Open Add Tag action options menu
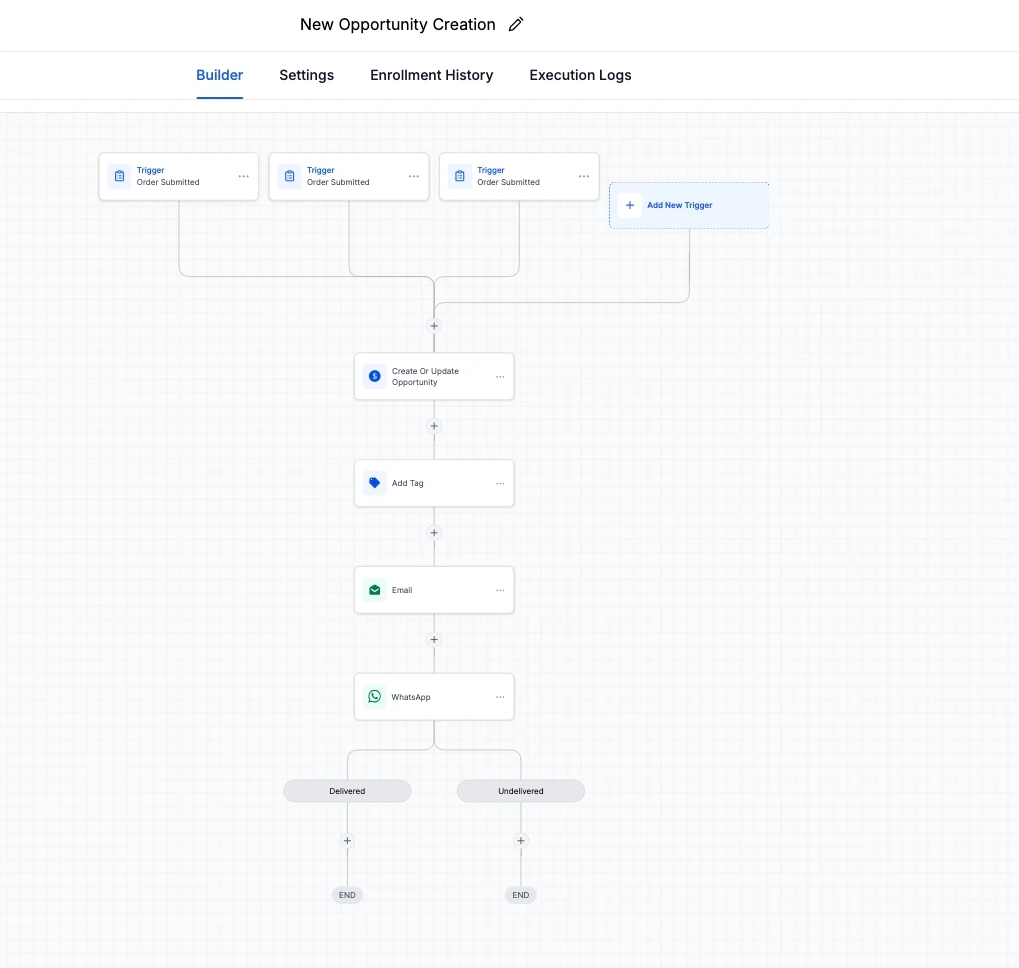The width and height of the screenshot is (1019, 968). point(500,483)
